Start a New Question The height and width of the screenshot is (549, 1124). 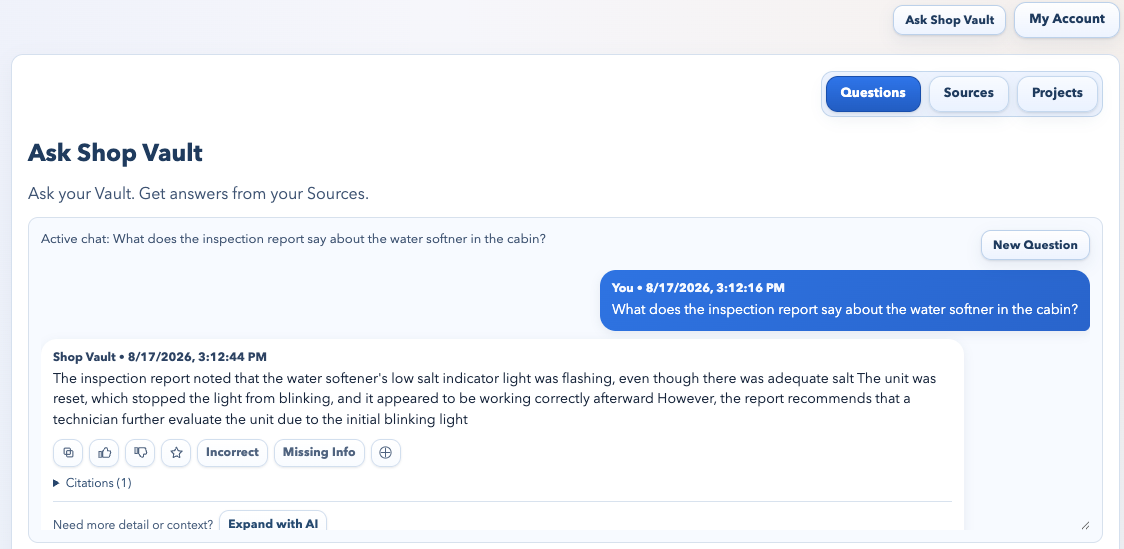(x=1035, y=245)
